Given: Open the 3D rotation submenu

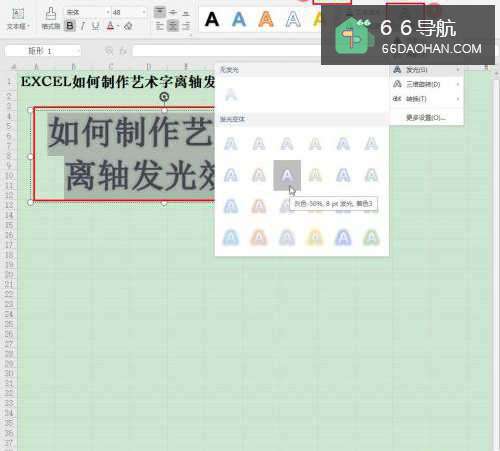Looking at the screenshot, I should point(427,84).
